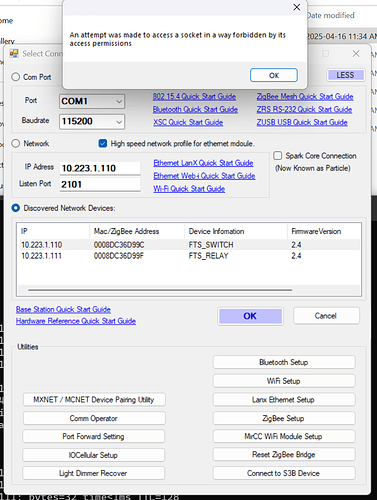
Task: Open Wi-Fi Quick Start Guide link
Action: (189, 189)
